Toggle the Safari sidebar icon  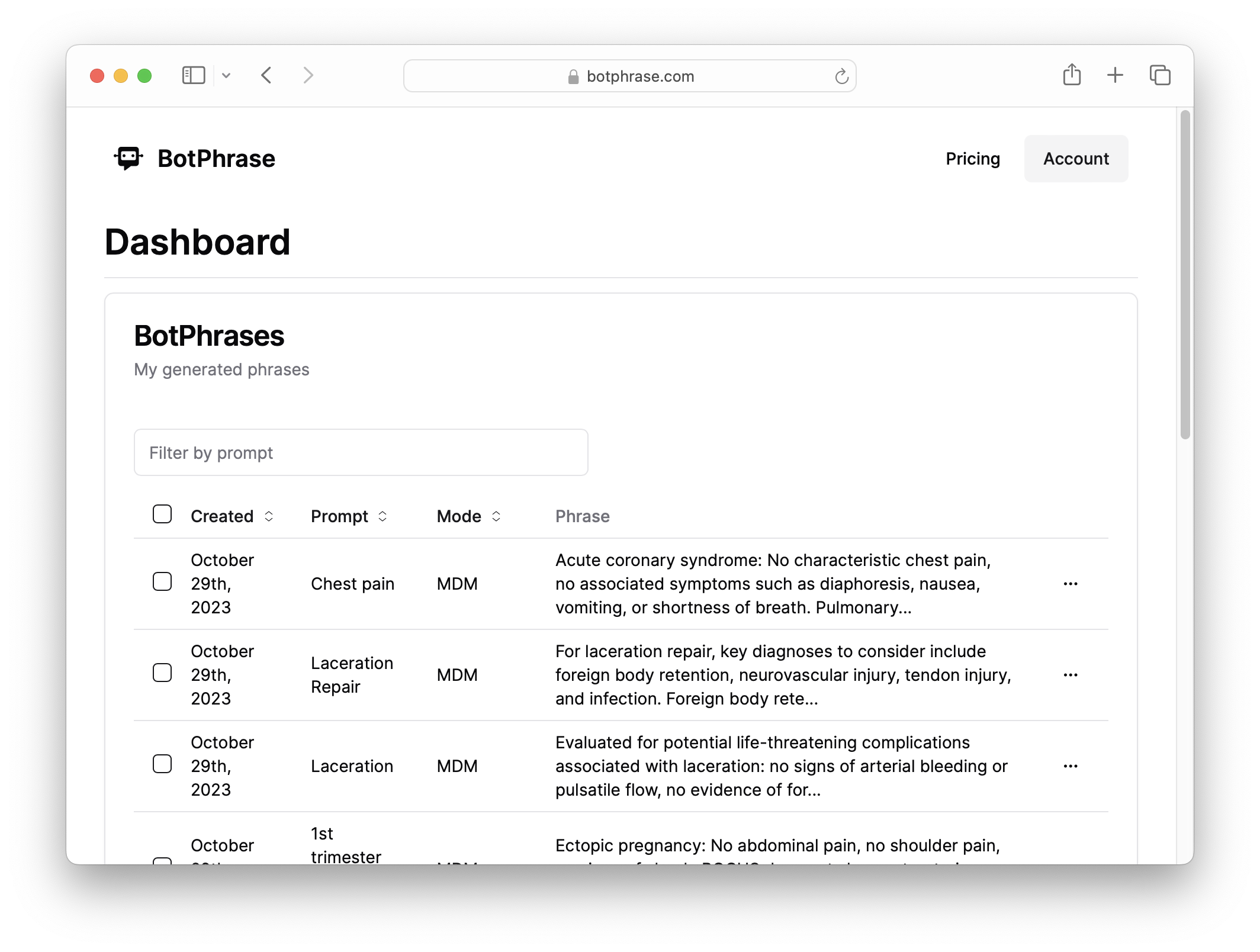tap(194, 75)
